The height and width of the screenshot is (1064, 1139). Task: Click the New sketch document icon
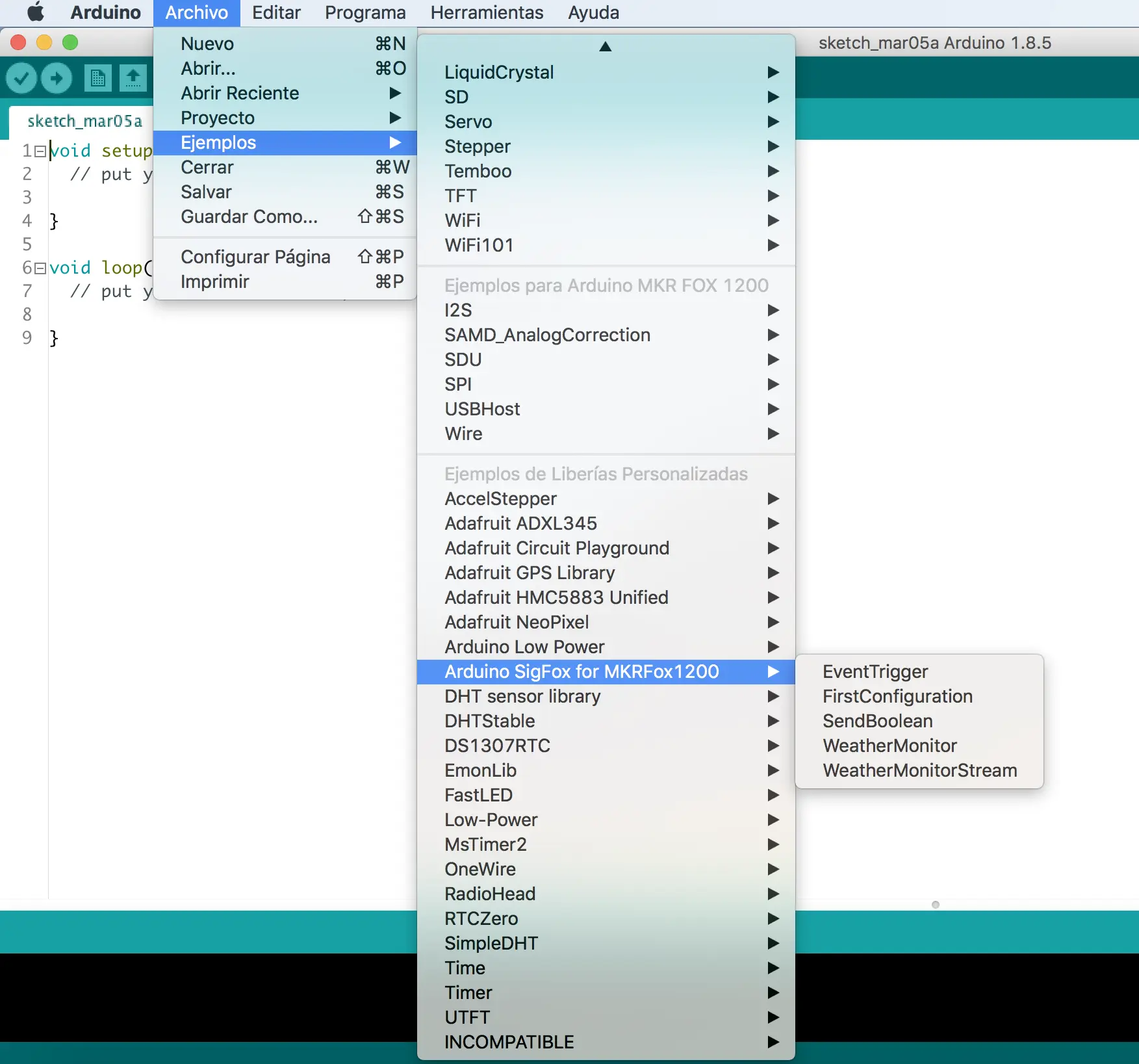pos(97,79)
